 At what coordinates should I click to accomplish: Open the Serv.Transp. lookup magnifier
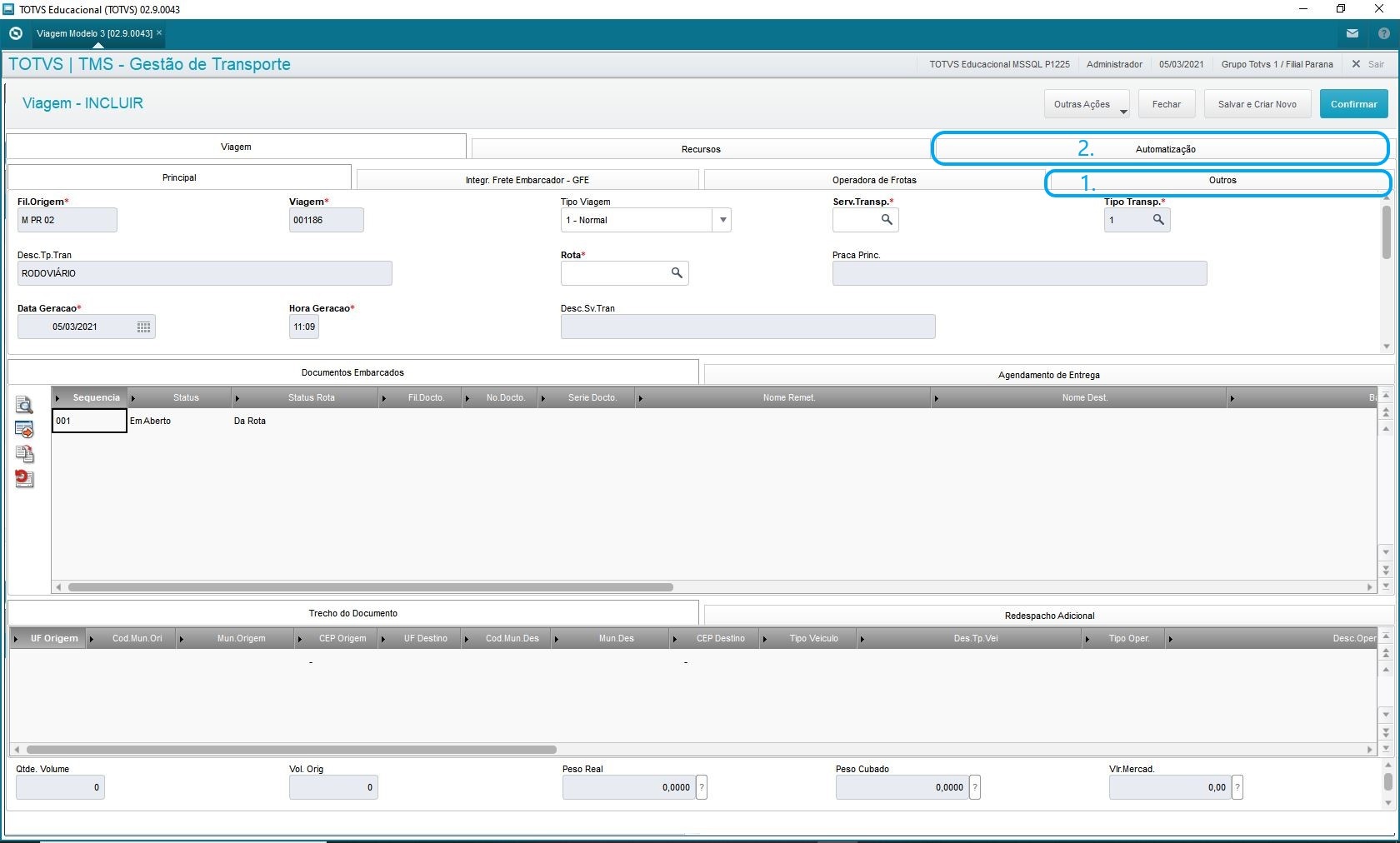(x=887, y=220)
